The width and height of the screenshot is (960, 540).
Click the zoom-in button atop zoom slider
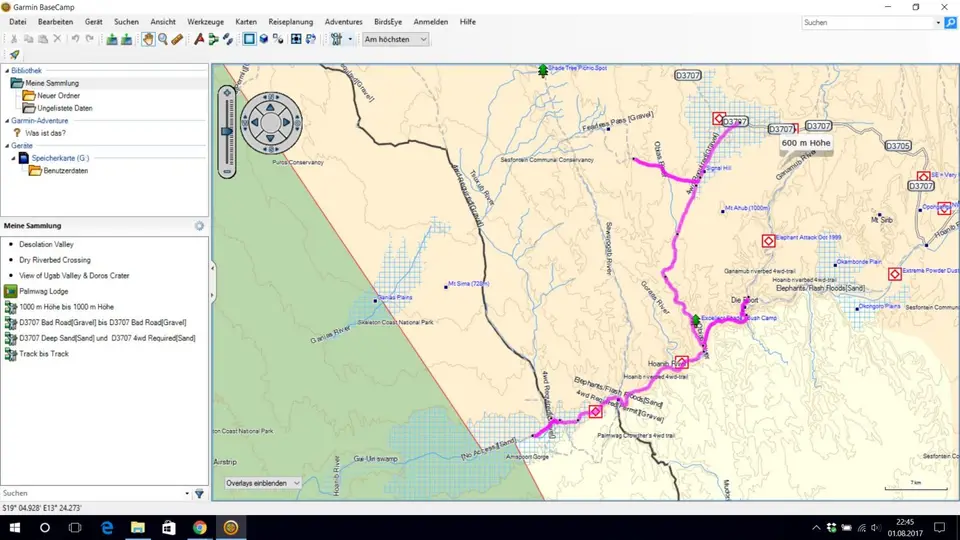pos(227,93)
